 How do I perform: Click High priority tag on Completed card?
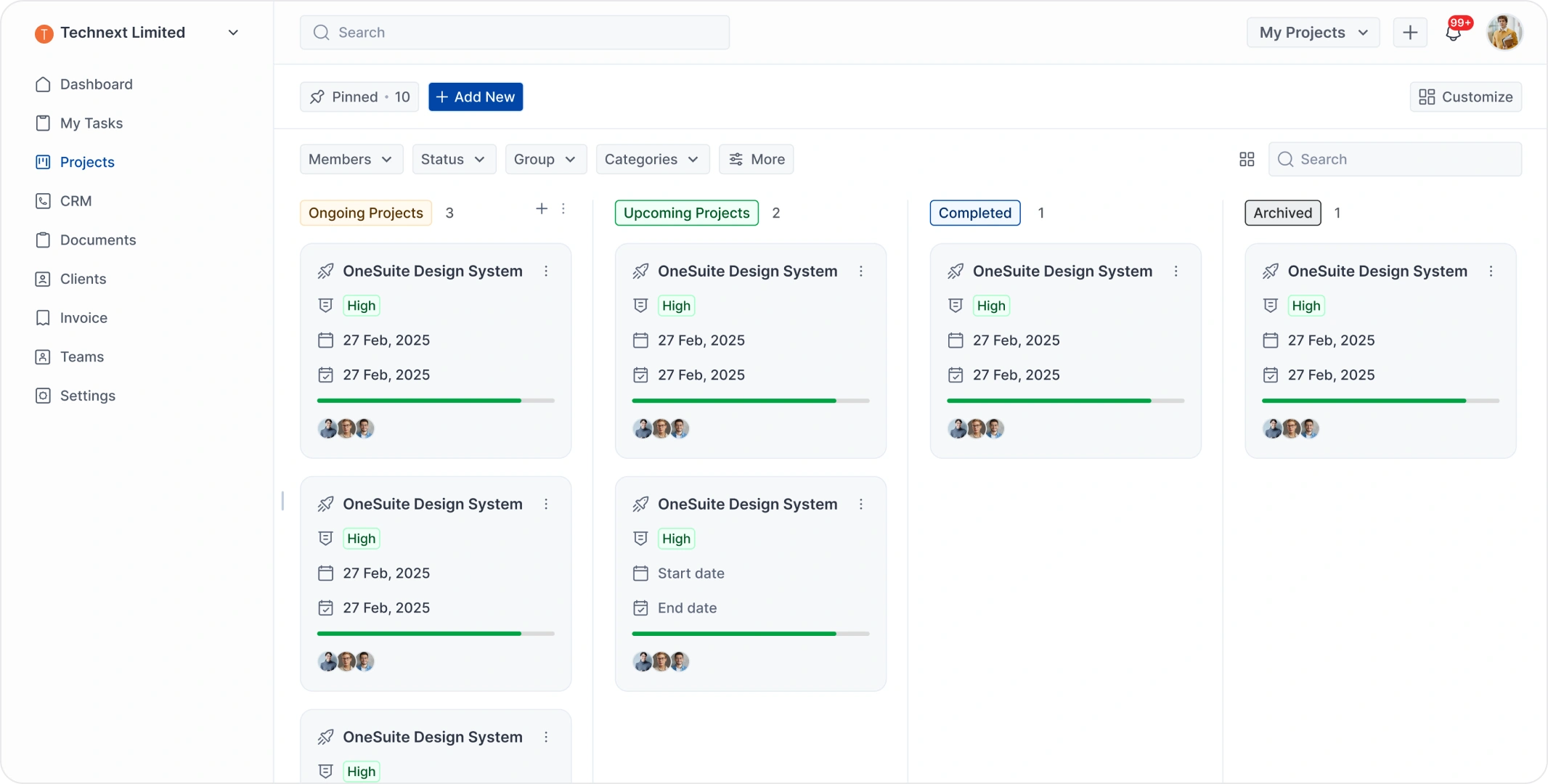[991, 306]
